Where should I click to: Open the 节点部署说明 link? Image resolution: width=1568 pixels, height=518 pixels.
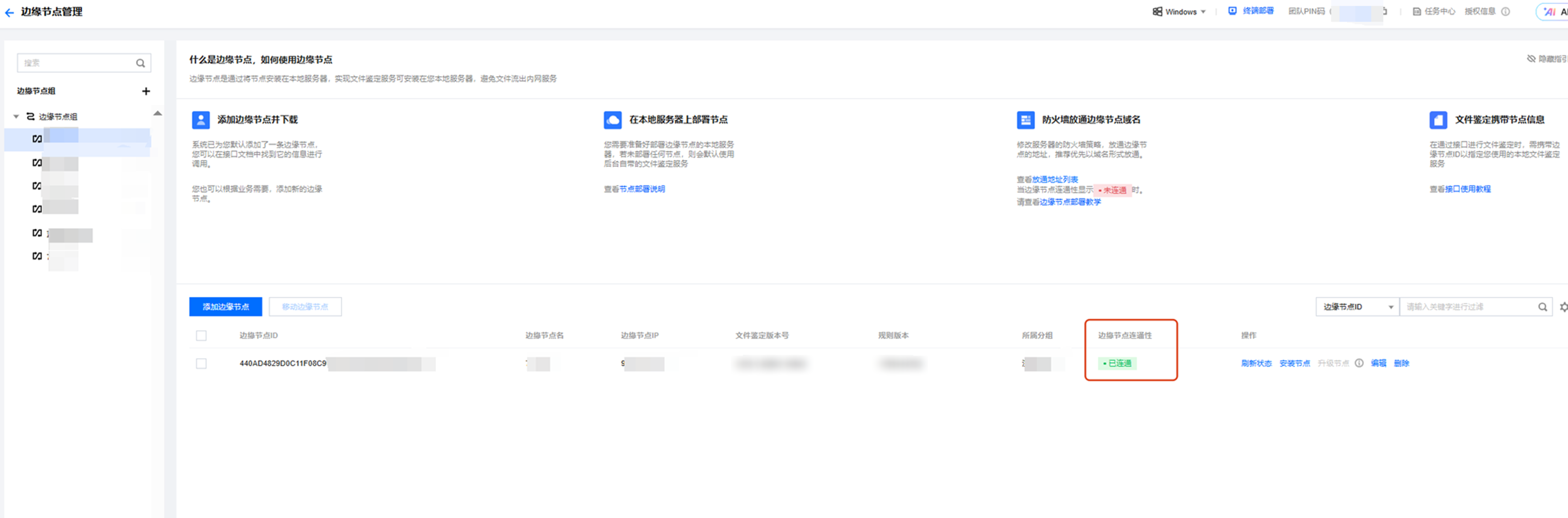click(641, 189)
